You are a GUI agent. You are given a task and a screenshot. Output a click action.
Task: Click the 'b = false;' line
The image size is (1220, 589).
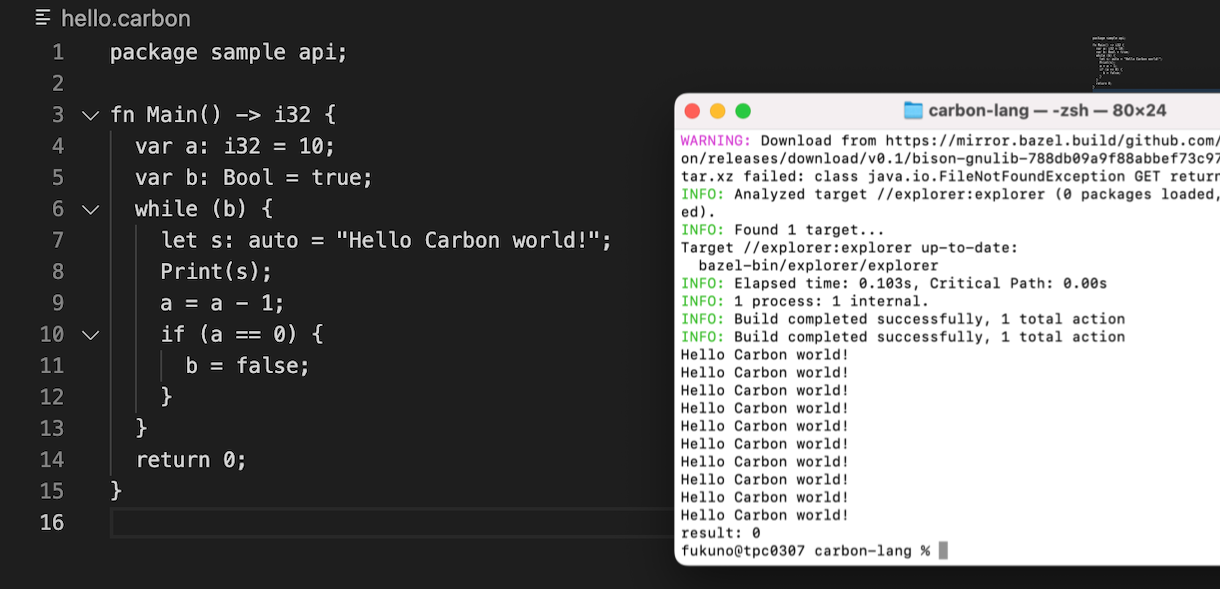coord(248,365)
